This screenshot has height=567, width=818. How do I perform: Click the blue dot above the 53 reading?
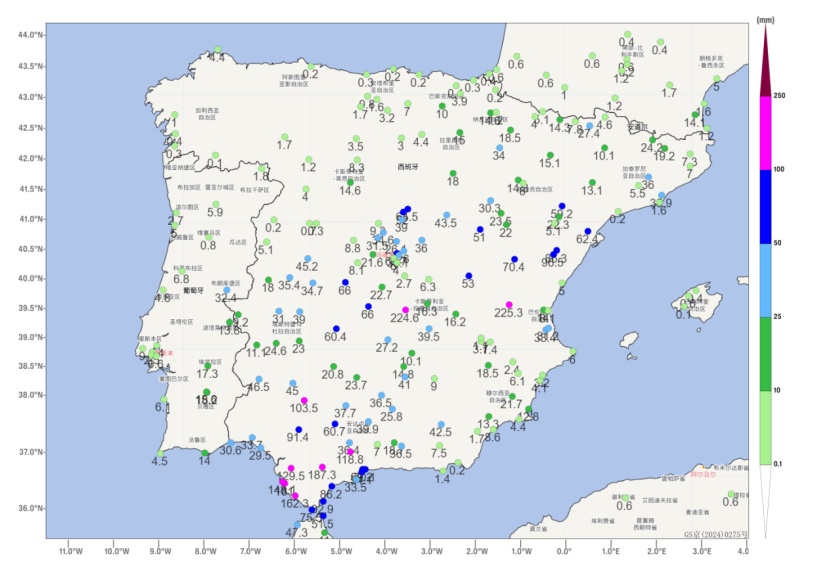coord(468,276)
